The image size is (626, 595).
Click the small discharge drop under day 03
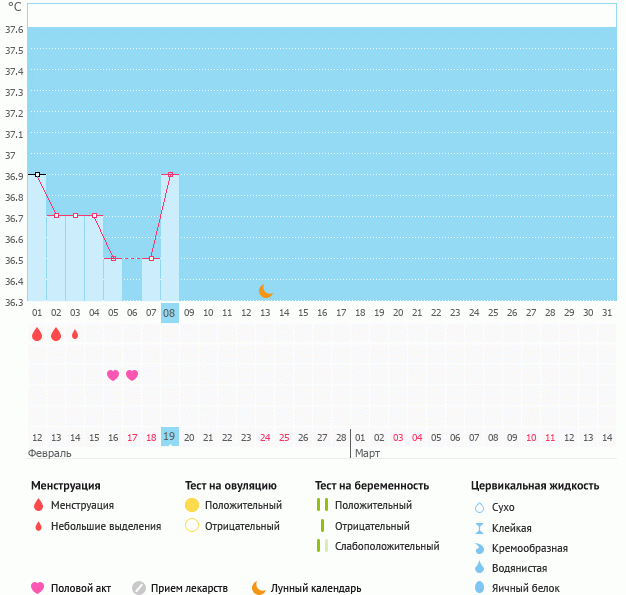[x=75, y=334]
